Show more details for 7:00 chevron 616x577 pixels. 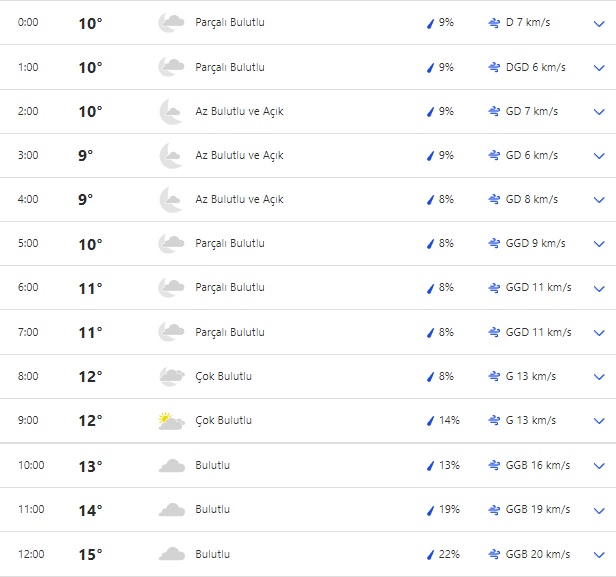[x=599, y=333]
